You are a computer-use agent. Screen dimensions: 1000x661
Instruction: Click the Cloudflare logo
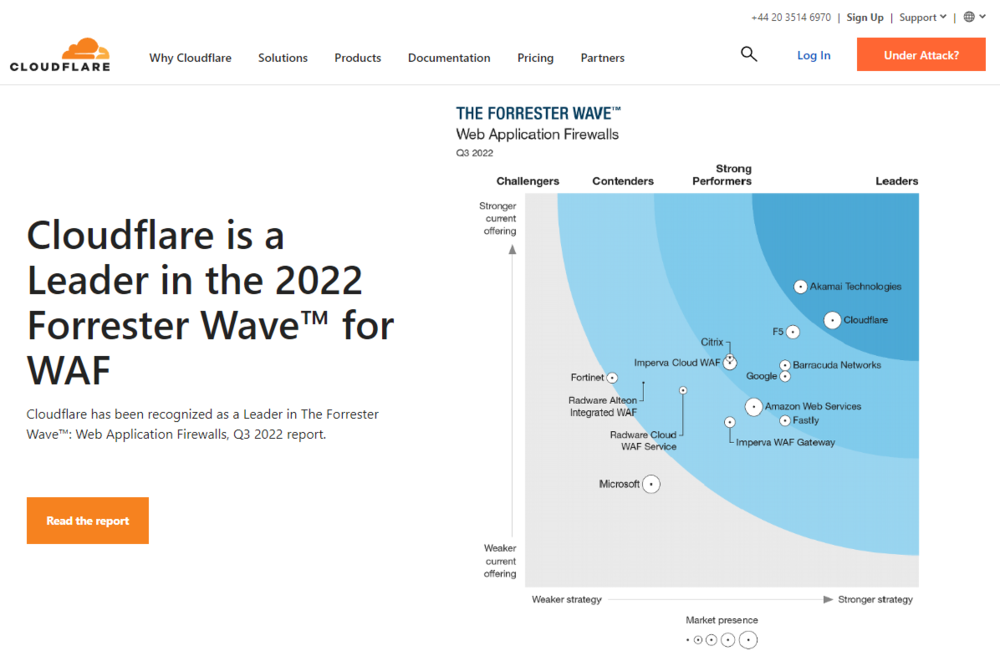[60, 55]
